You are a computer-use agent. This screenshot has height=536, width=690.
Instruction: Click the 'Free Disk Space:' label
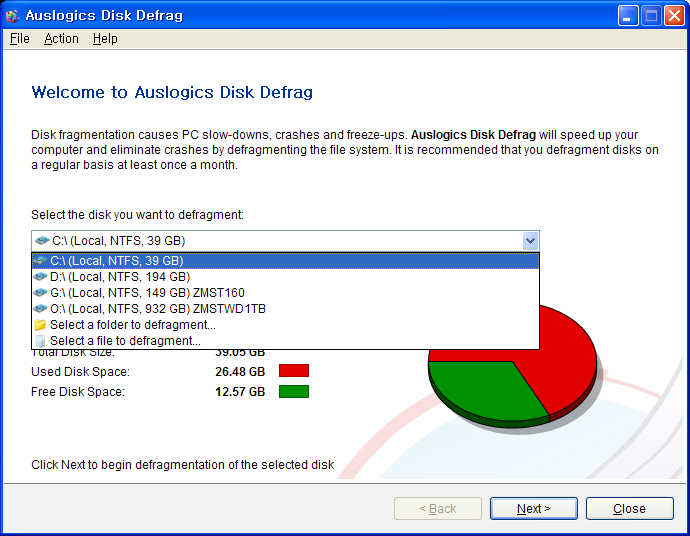pyautogui.click(x=78, y=392)
